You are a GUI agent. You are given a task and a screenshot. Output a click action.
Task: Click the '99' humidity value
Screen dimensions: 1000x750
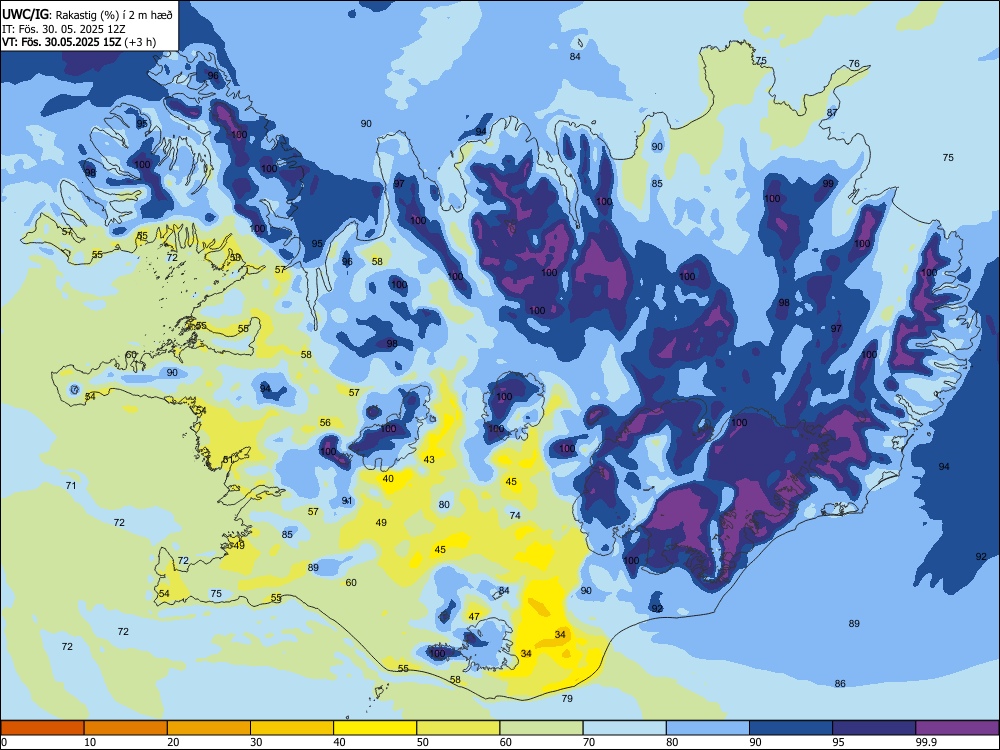point(828,184)
